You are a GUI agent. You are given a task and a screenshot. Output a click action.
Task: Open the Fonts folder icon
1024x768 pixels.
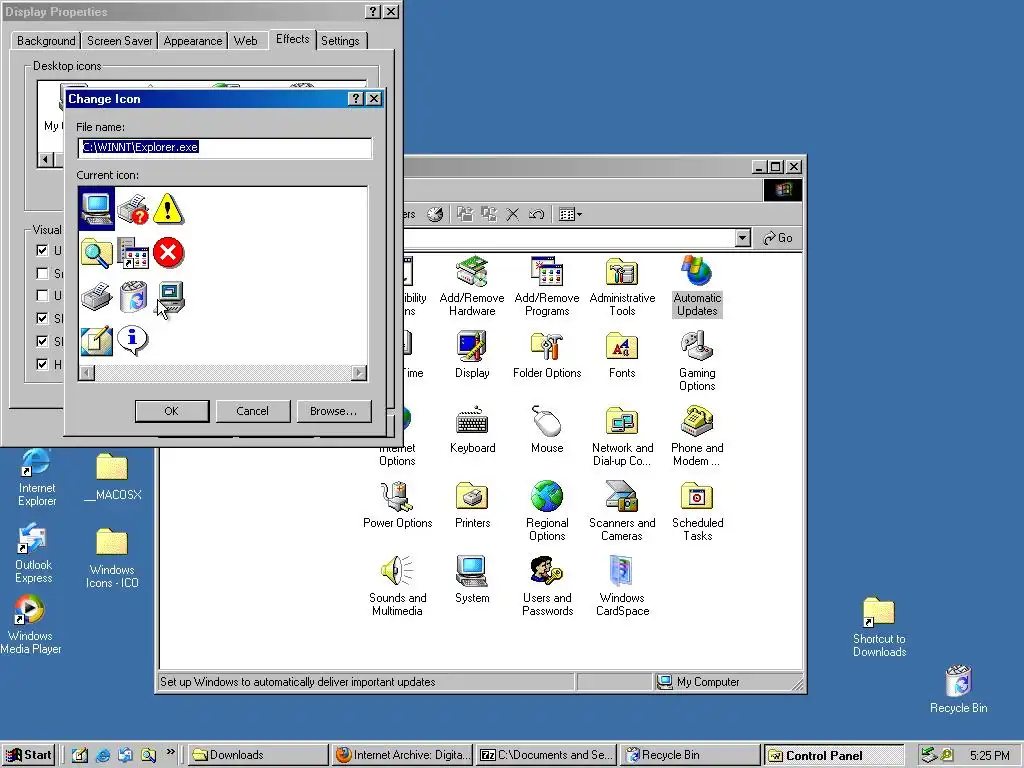click(622, 355)
